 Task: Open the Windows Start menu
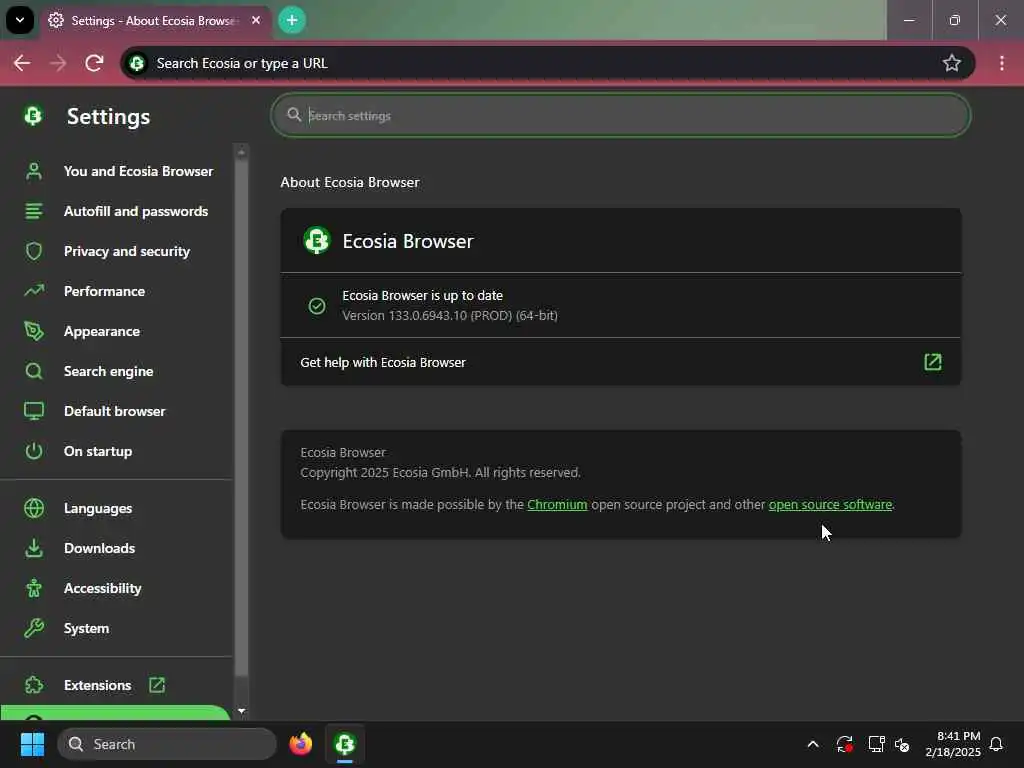[32, 744]
